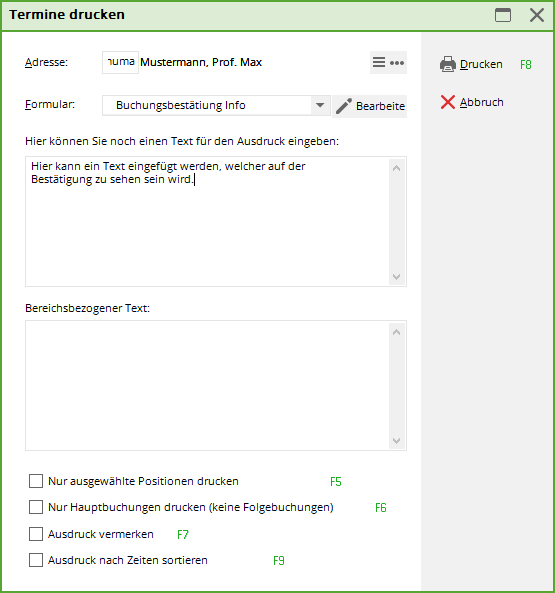Check Nur Hauptbuchungen drucken option
This screenshot has height=593, width=555.
36,507
